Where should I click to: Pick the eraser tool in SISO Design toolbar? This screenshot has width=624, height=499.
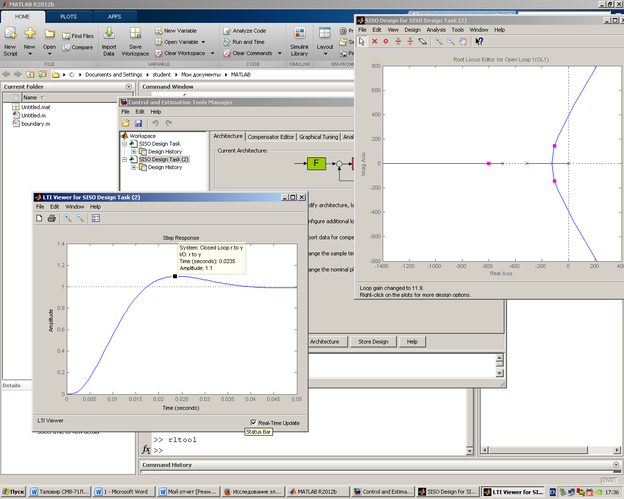click(424, 41)
